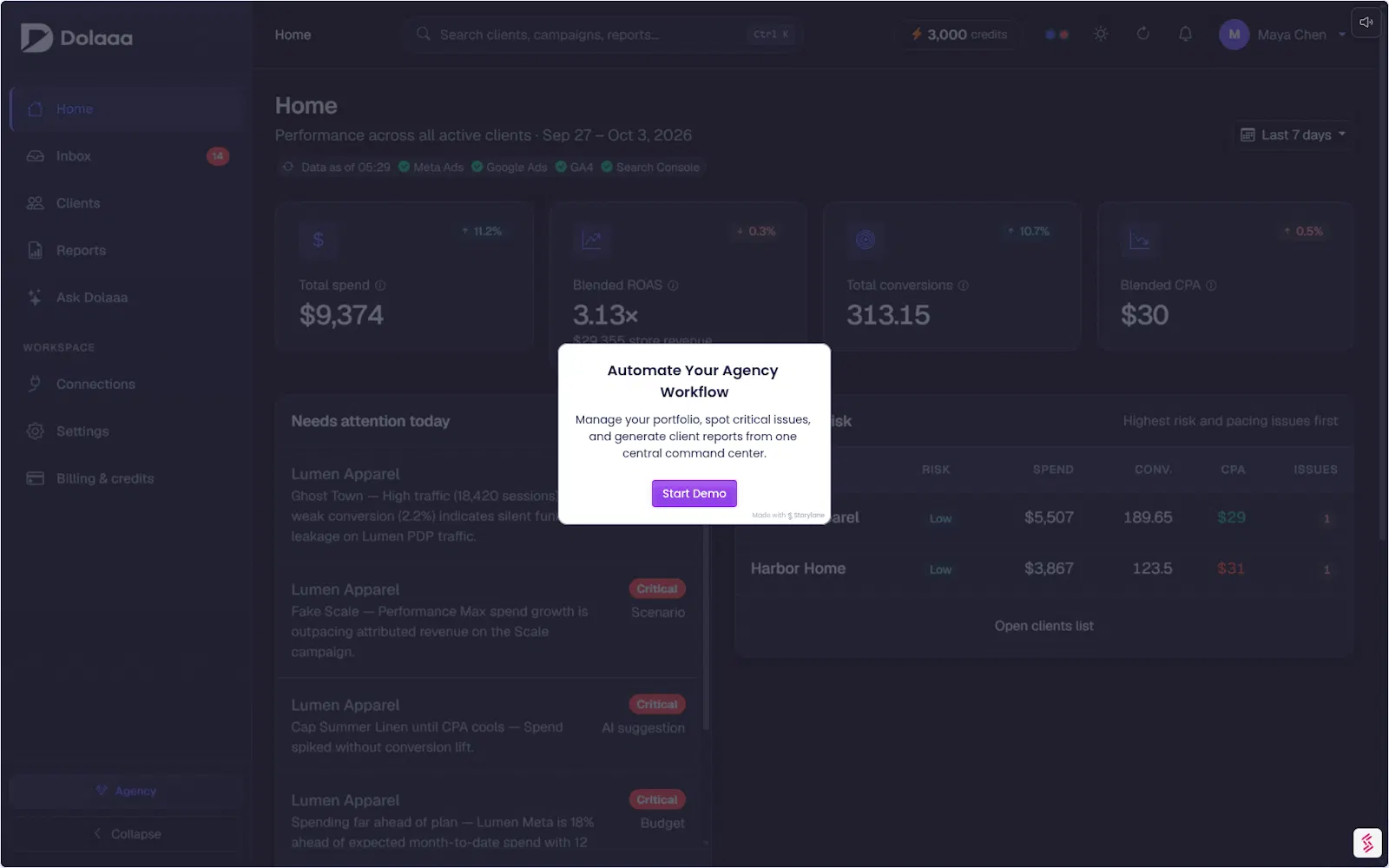Click the Ask Dolaaa sparkle icon
Screen dimensions: 1389x868
tap(35, 297)
